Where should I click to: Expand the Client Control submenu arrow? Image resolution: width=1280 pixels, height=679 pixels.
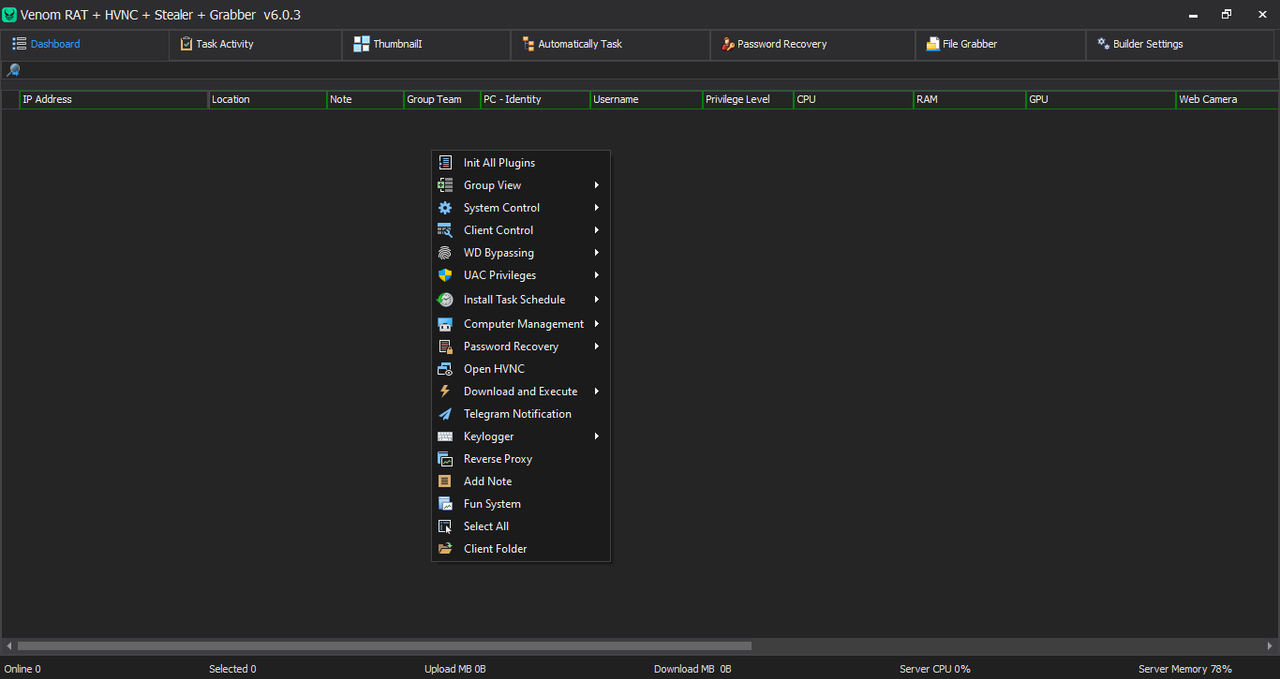[x=596, y=230]
